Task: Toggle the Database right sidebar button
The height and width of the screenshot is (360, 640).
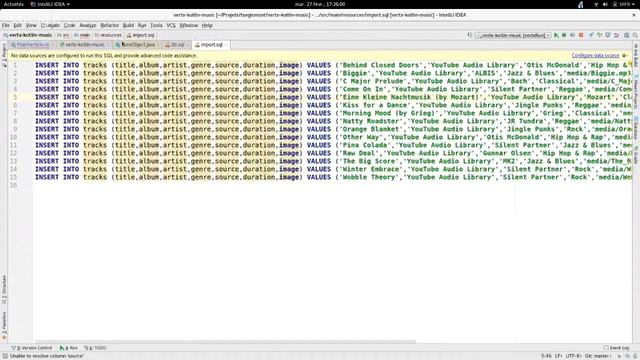Action: coord(636,129)
